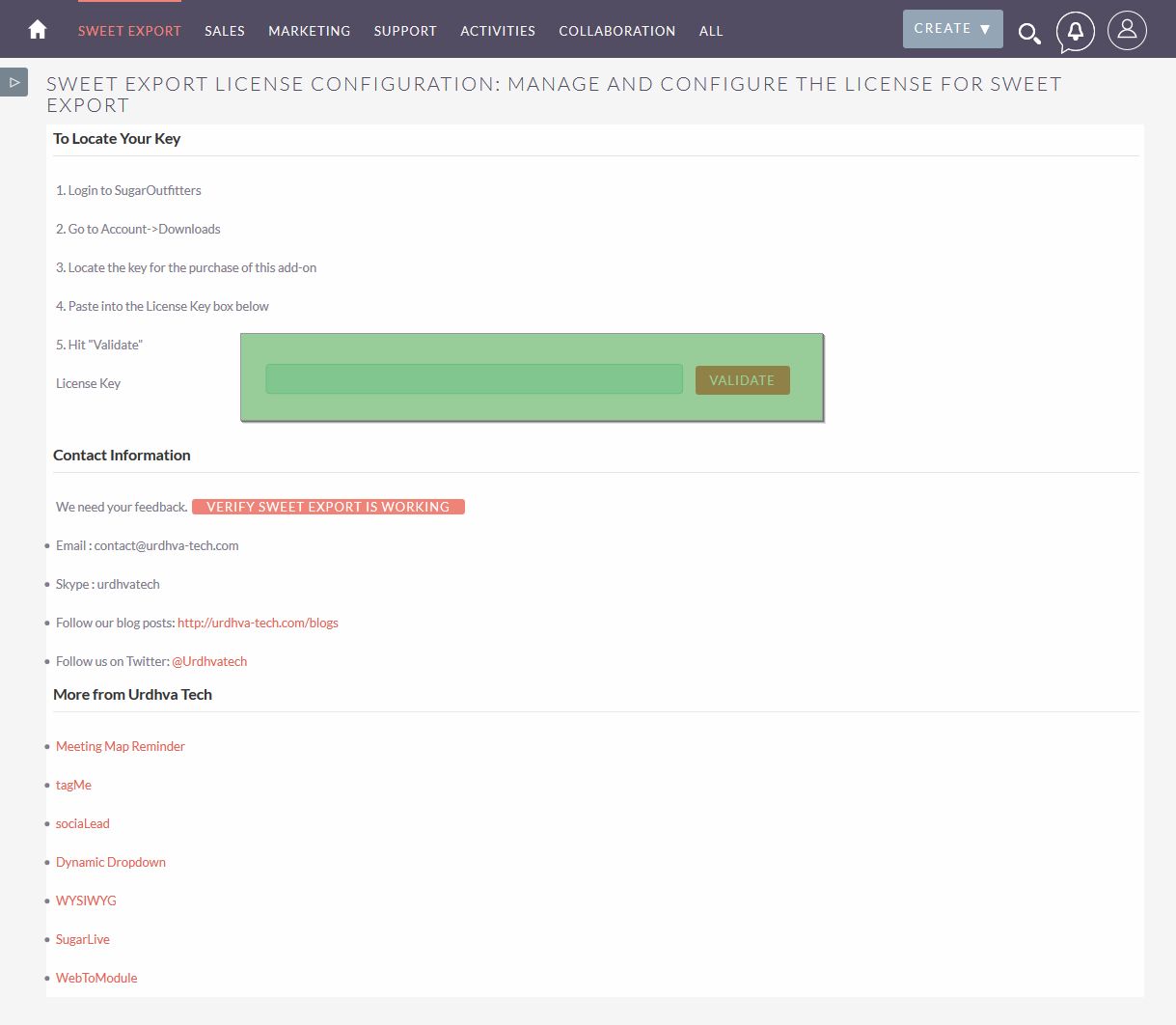Click the 'More from Urdhva Tech' heading
This screenshot has width=1176, height=1025.
point(132,694)
